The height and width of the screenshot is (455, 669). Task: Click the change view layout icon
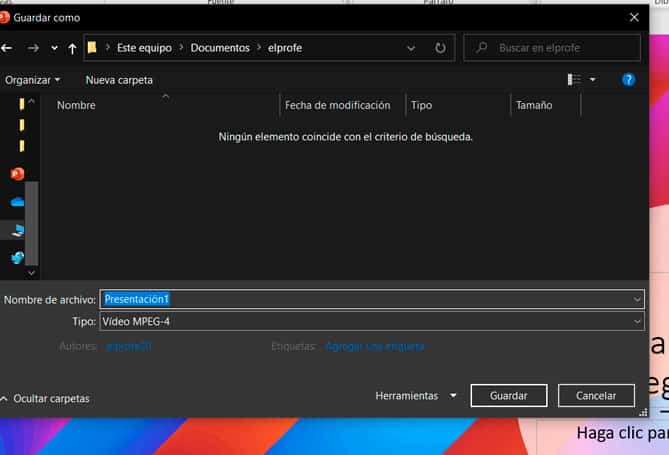click(574, 79)
